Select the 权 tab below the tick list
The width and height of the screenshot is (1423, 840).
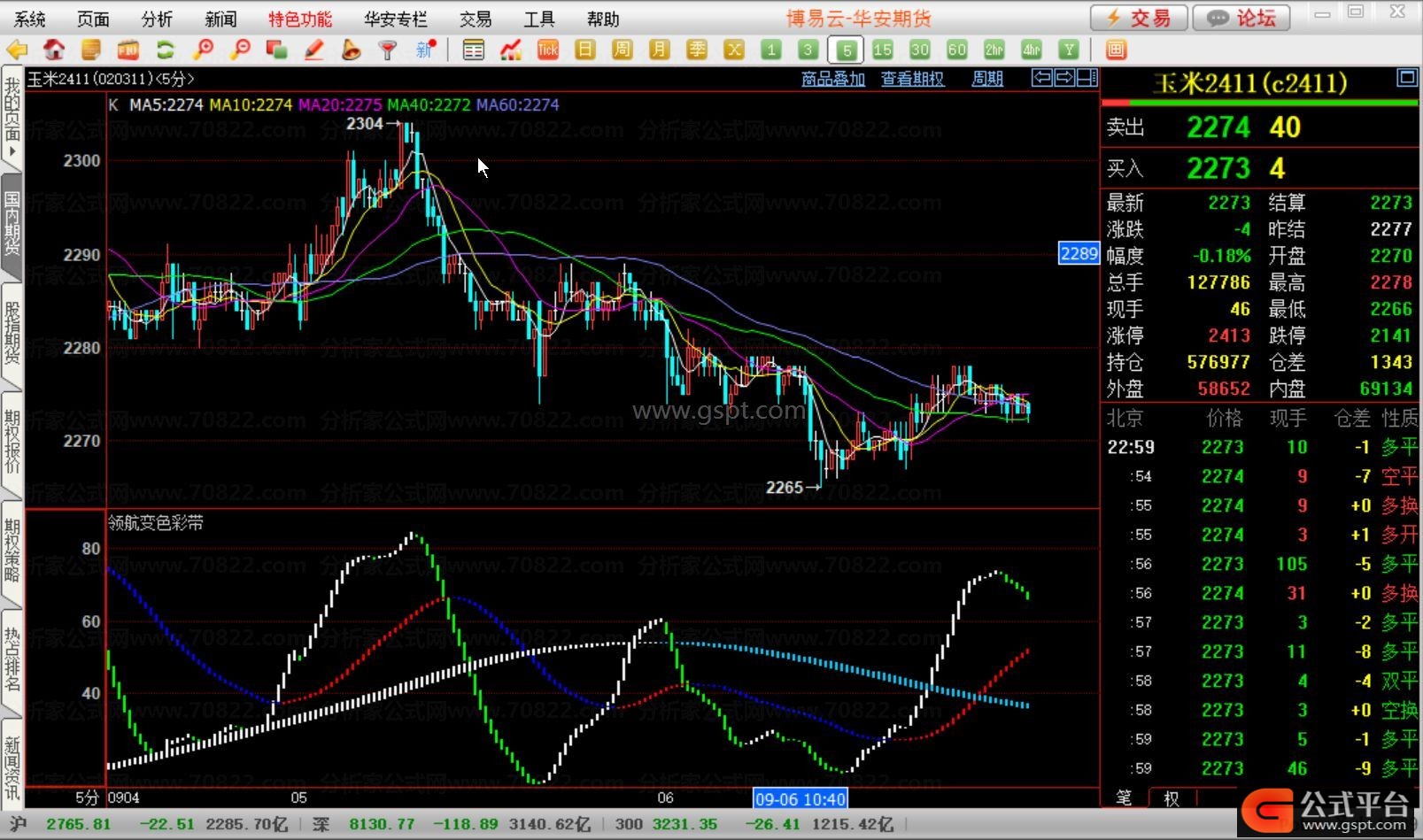pos(1171,798)
